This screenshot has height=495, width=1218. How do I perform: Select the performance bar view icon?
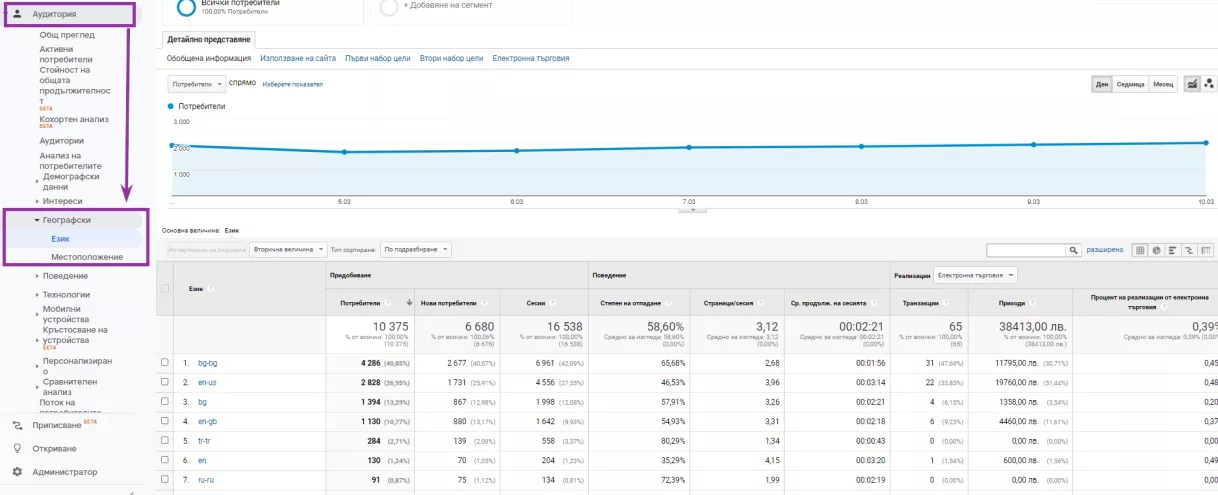point(1172,250)
